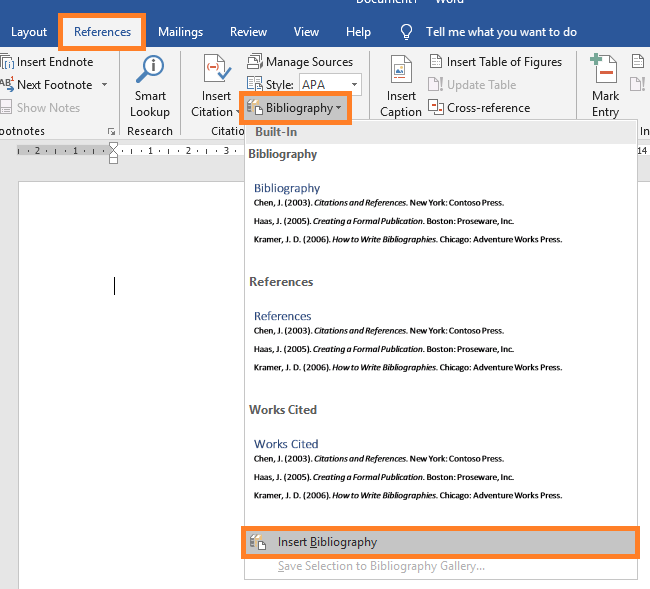Click the Built-In gallery header
The width and height of the screenshot is (650, 589).
coord(440,132)
